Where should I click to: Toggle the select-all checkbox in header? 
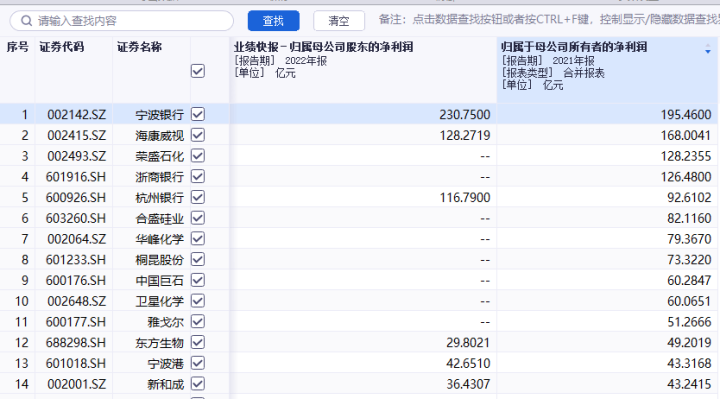coord(198,71)
